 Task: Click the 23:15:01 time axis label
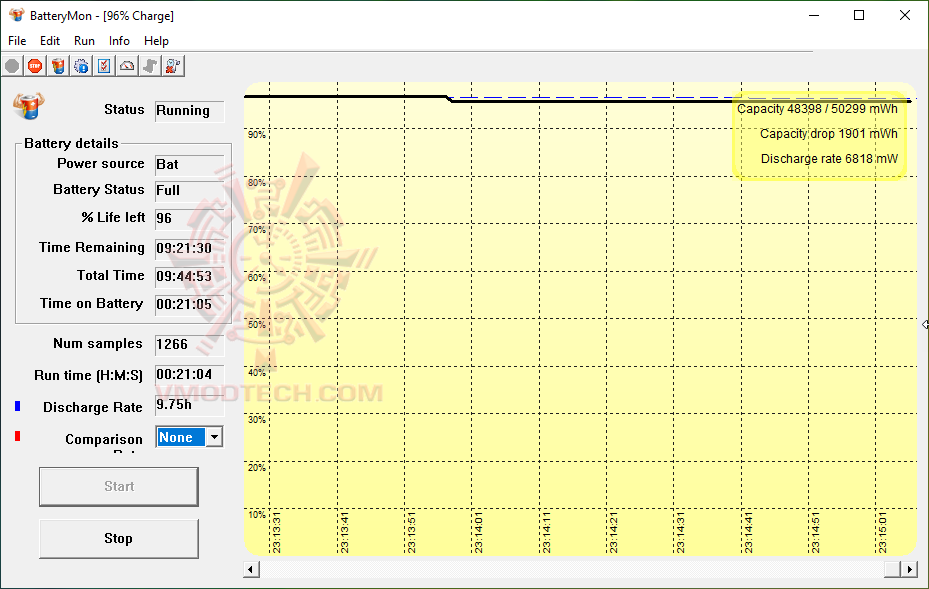882,533
